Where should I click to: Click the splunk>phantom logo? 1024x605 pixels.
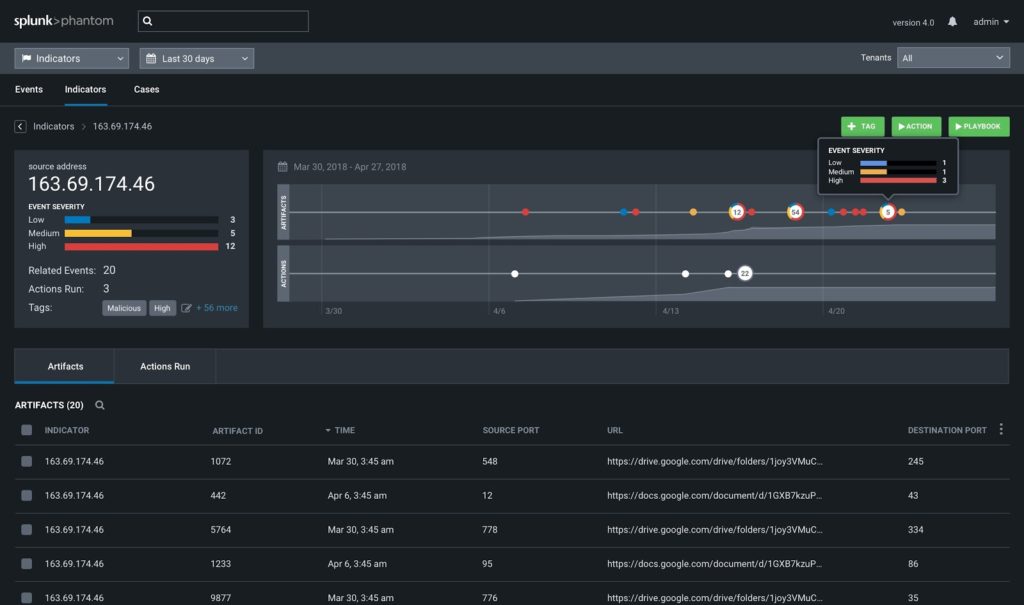[x=63, y=21]
